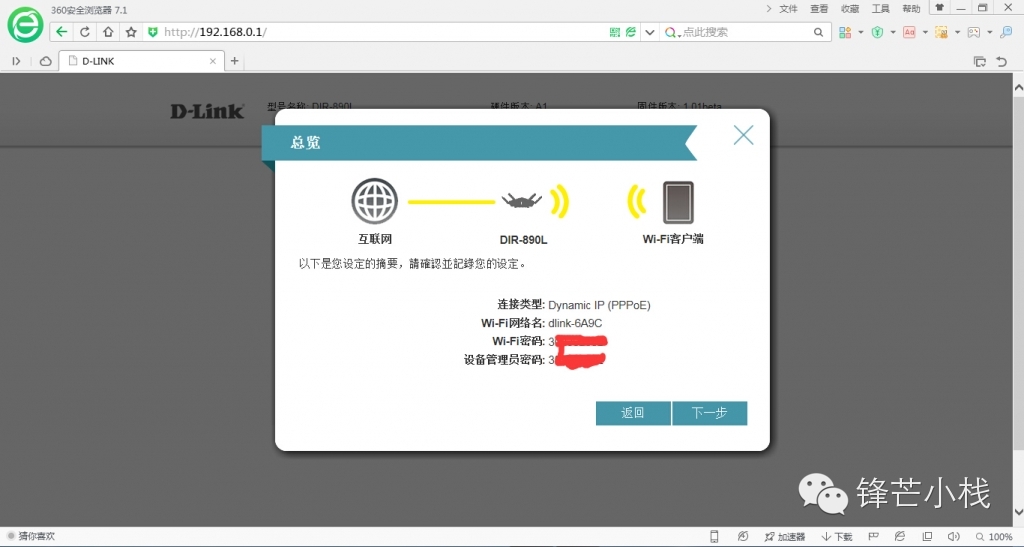Screen dimensions: 1024x547
Task: Expand dropdown next to Ad blocker icon
Action: click(925, 32)
